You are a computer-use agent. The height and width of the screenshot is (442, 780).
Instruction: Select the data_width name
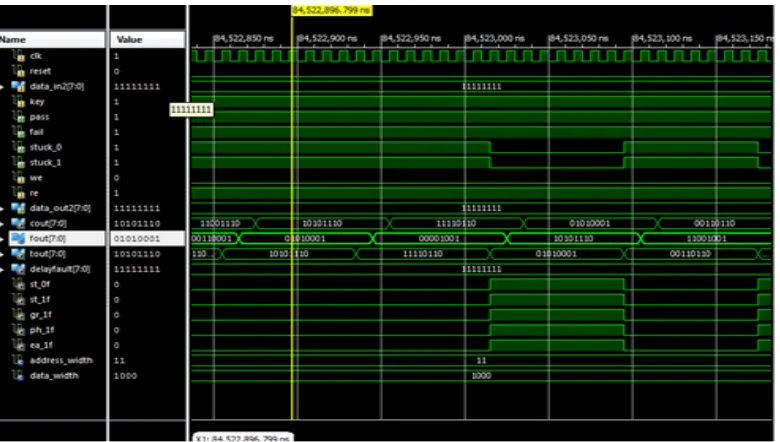coord(54,376)
